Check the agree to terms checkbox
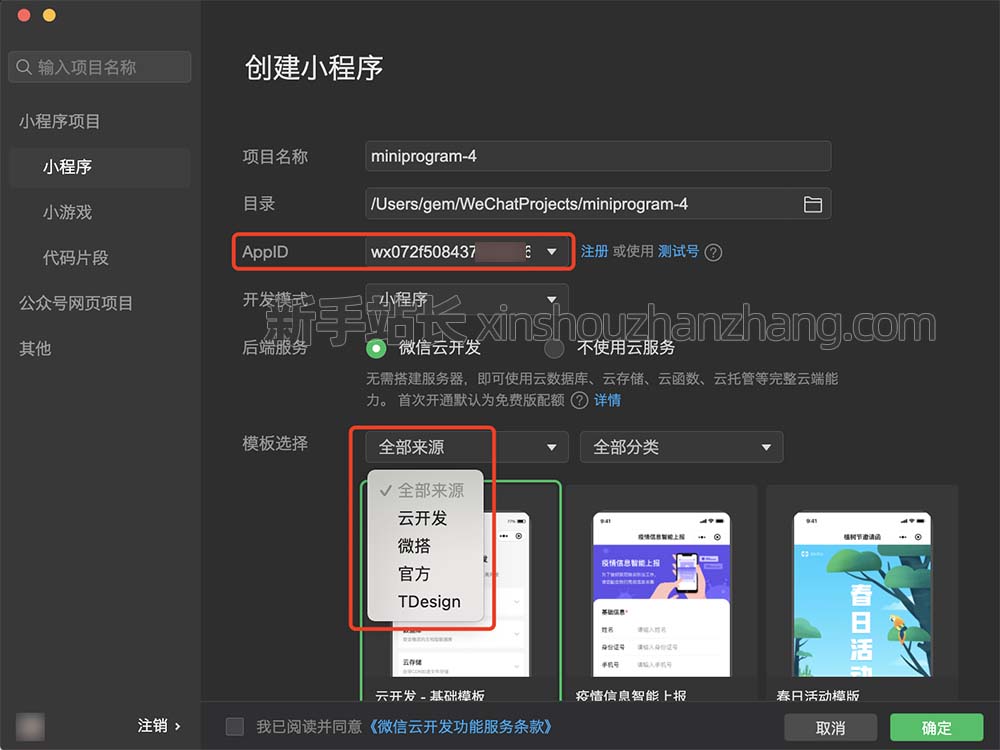1000x750 pixels. coord(235,726)
